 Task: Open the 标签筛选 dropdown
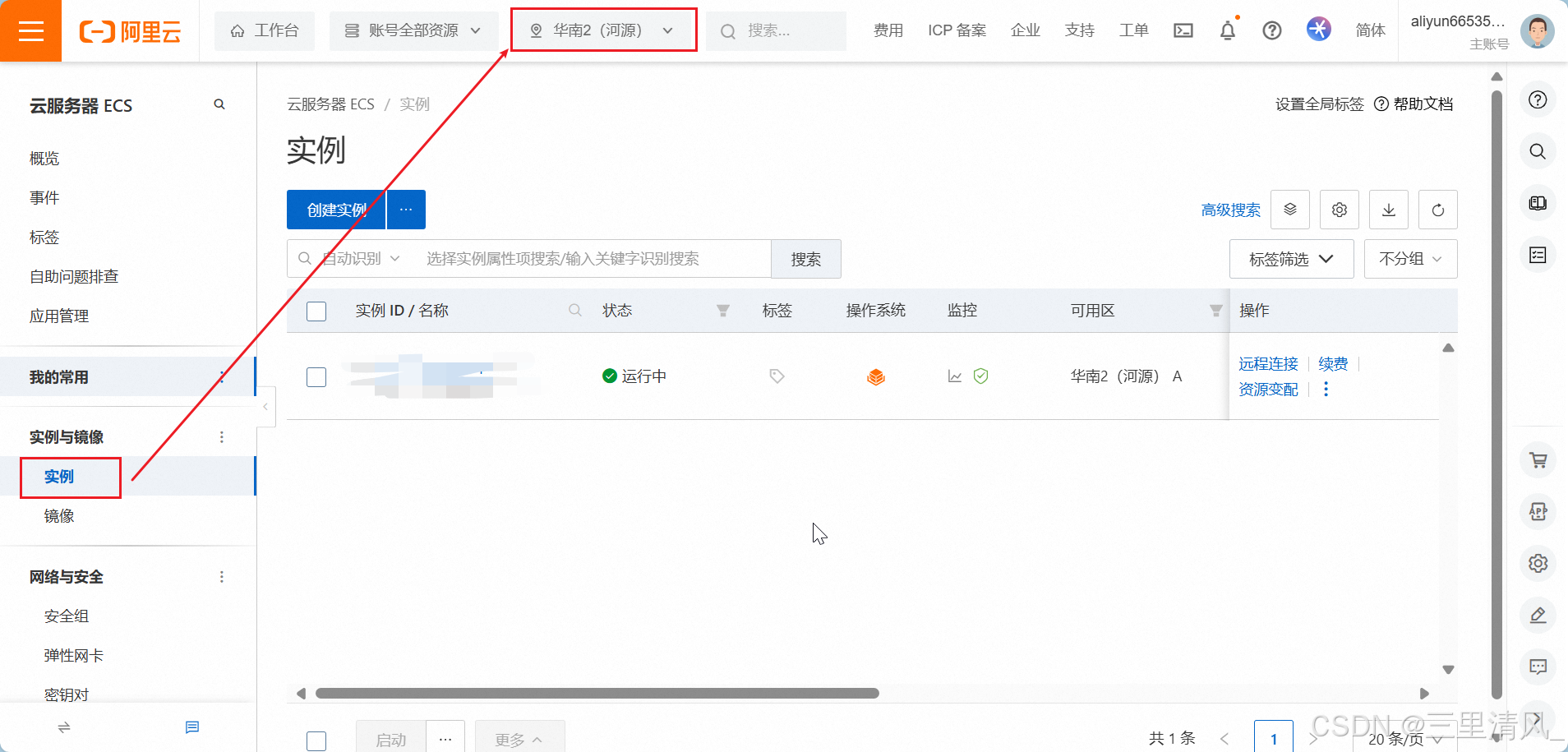point(1291,259)
